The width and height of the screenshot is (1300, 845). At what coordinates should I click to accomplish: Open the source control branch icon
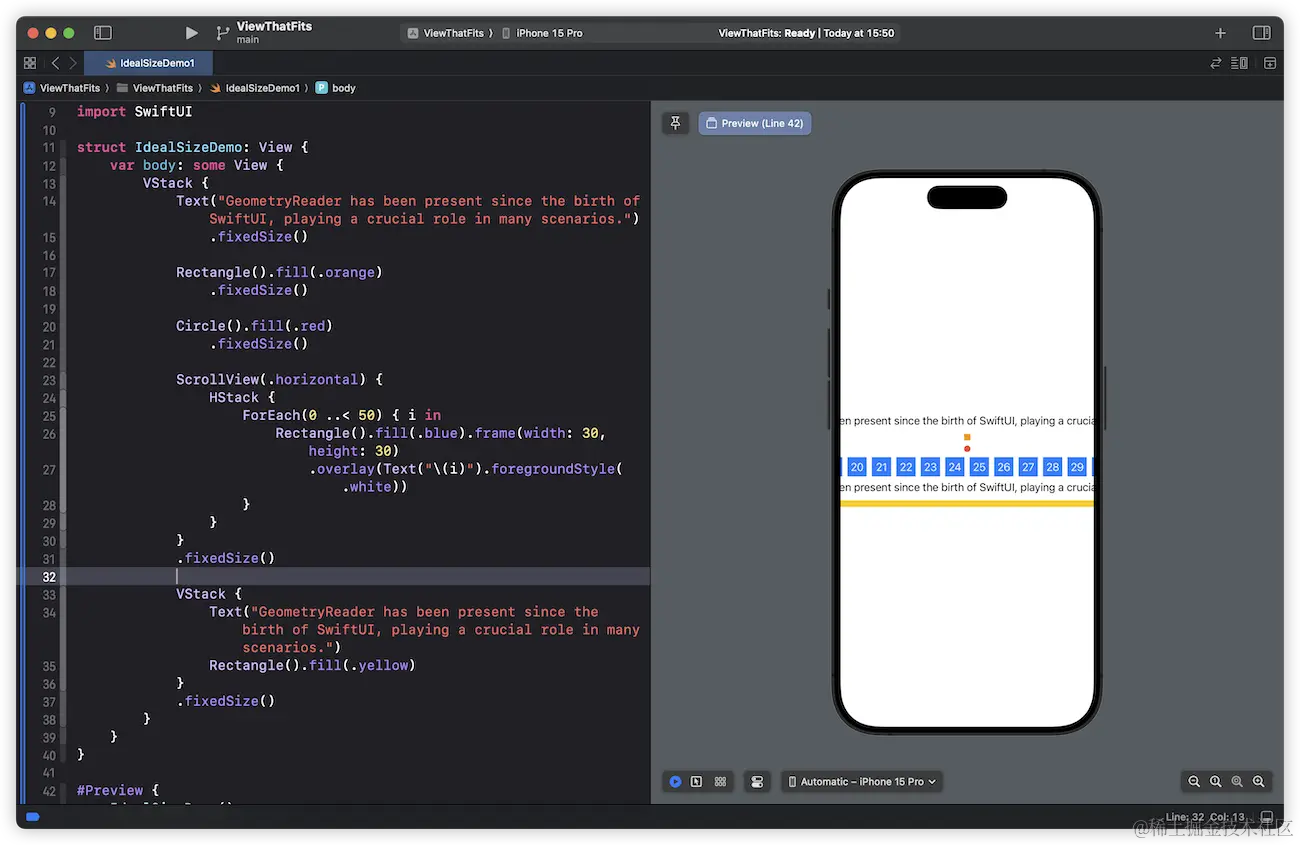point(222,33)
